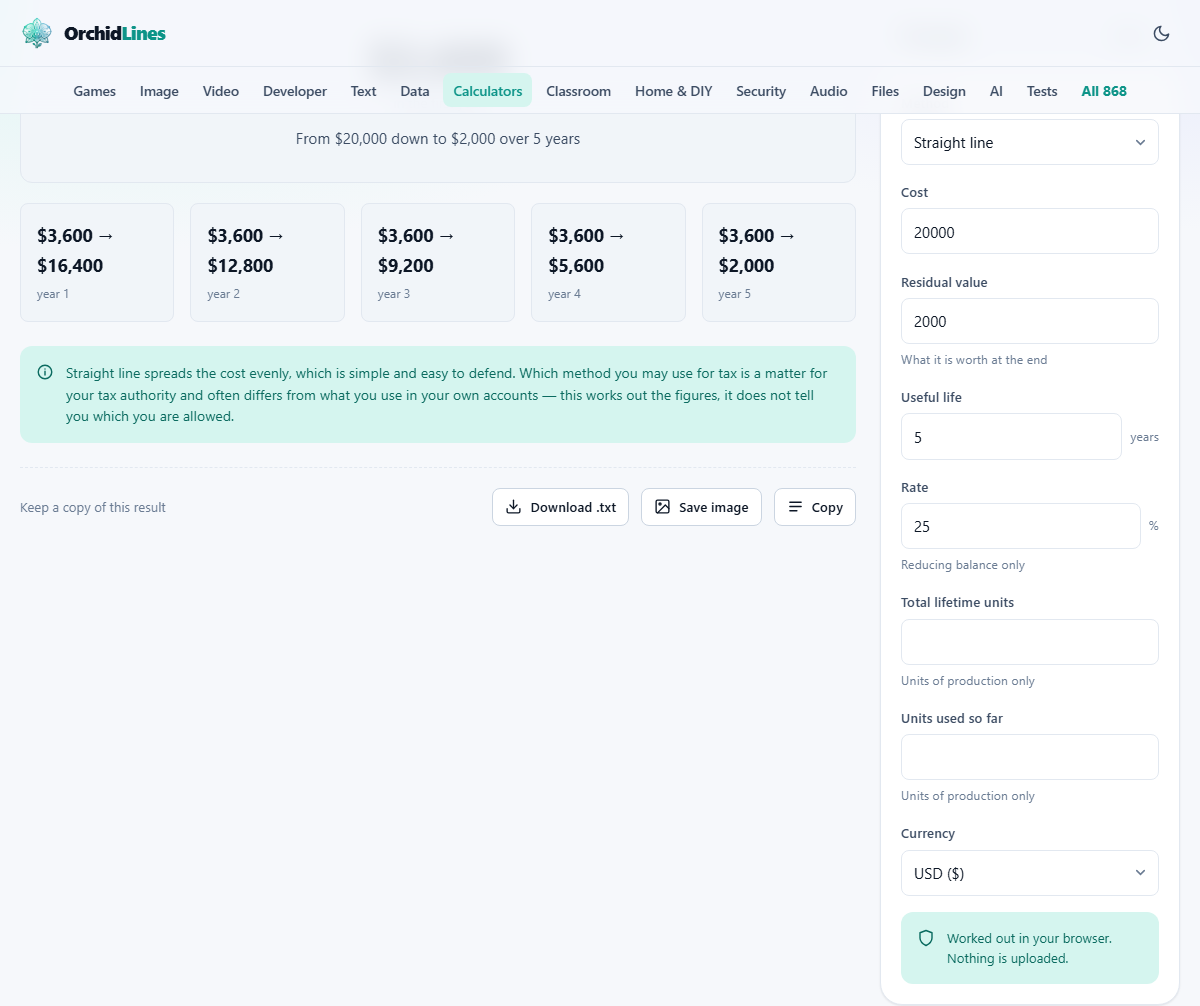The width and height of the screenshot is (1200, 1006).
Task: Click the "Keep a copy of this result" text
Action: (93, 507)
